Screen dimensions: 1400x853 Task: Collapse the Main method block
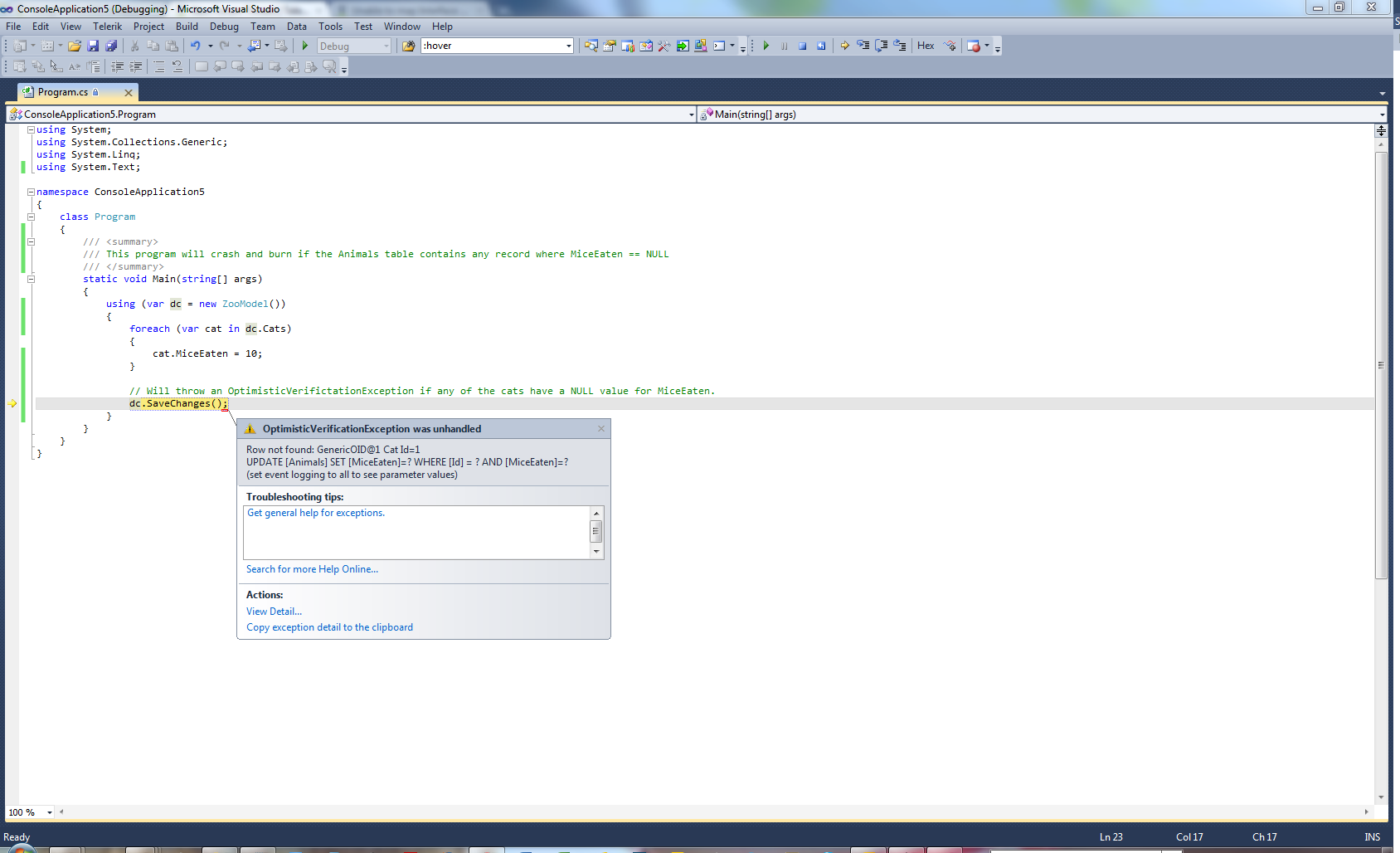point(31,279)
